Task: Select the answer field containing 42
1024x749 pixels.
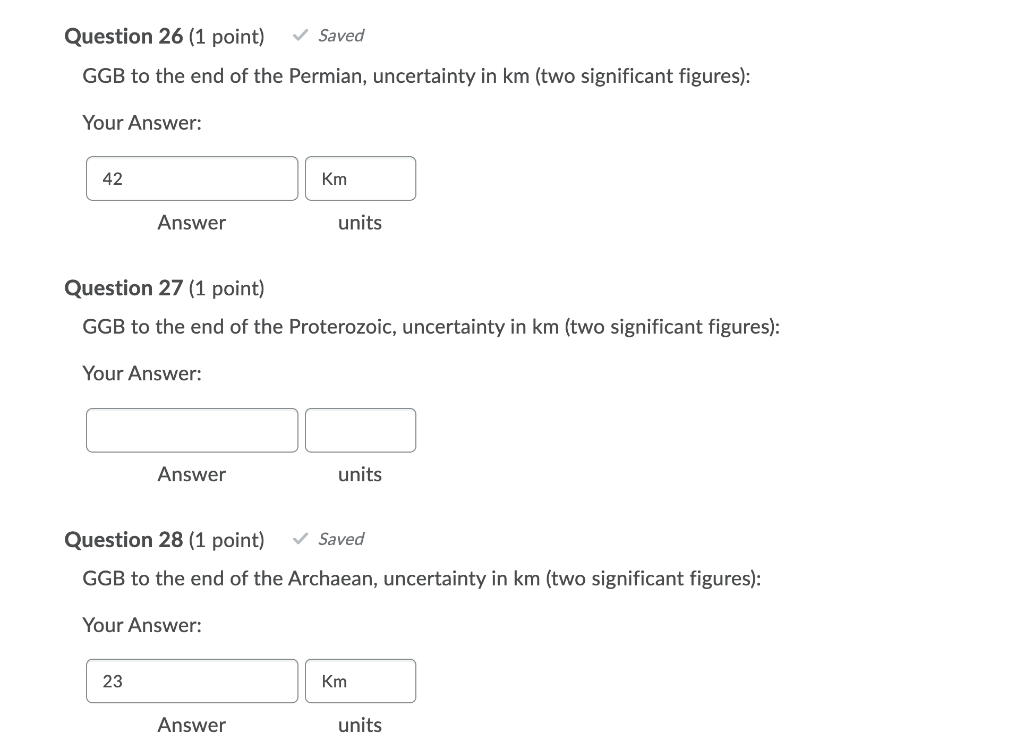Action: coord(191,178)
